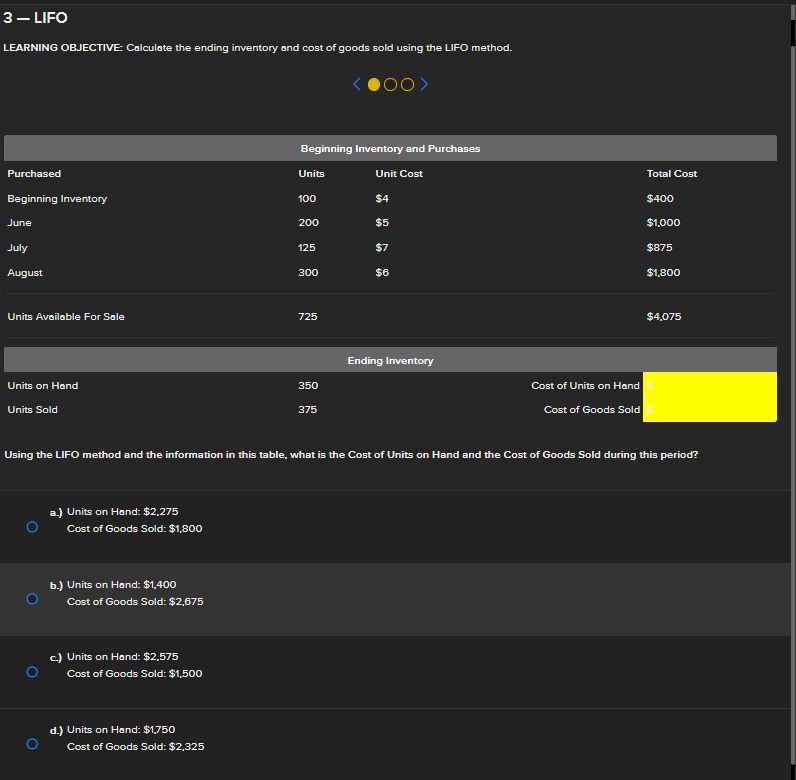Click the Units Available For Sale label
Viewport: 796px width, 780px height.
66,317
